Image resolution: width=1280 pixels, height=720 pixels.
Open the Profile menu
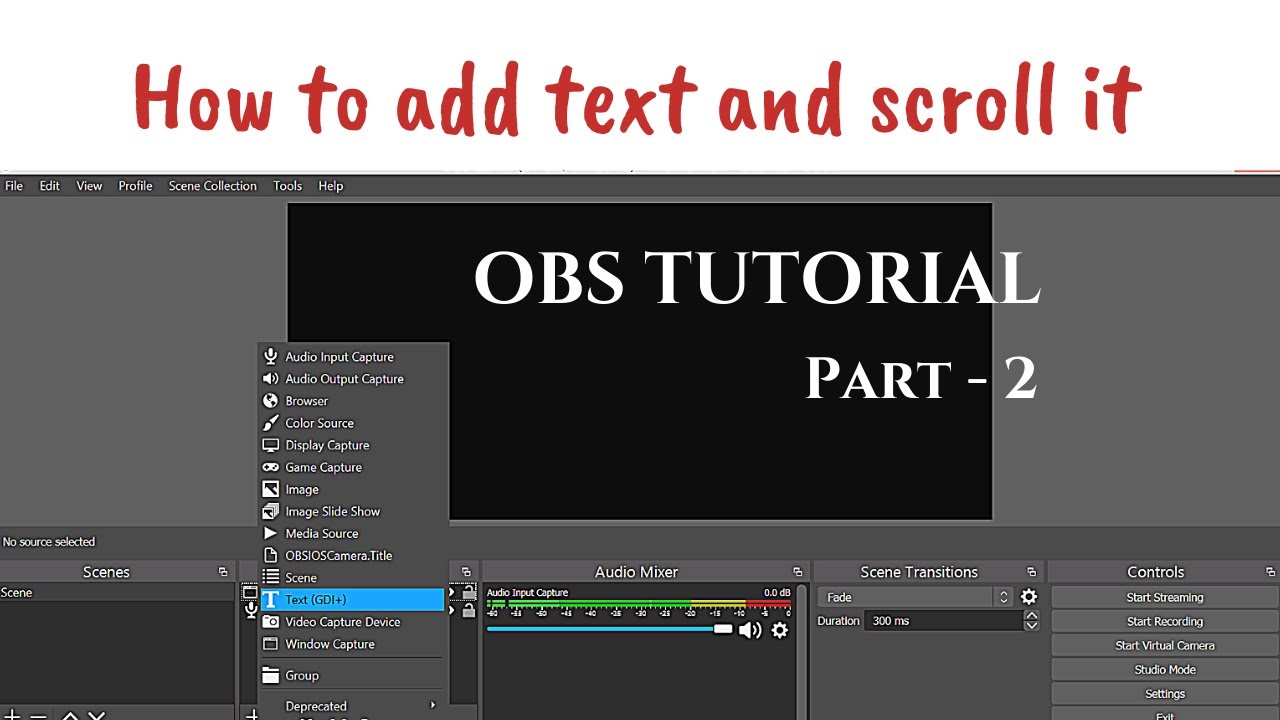pos(135,186)
